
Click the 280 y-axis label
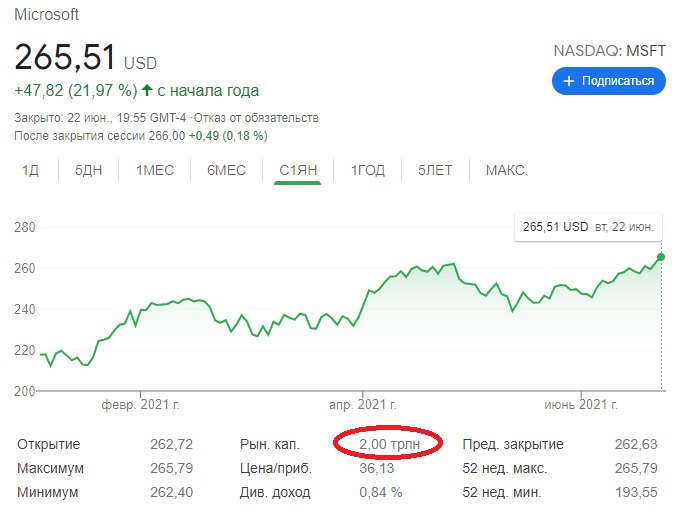25,227
